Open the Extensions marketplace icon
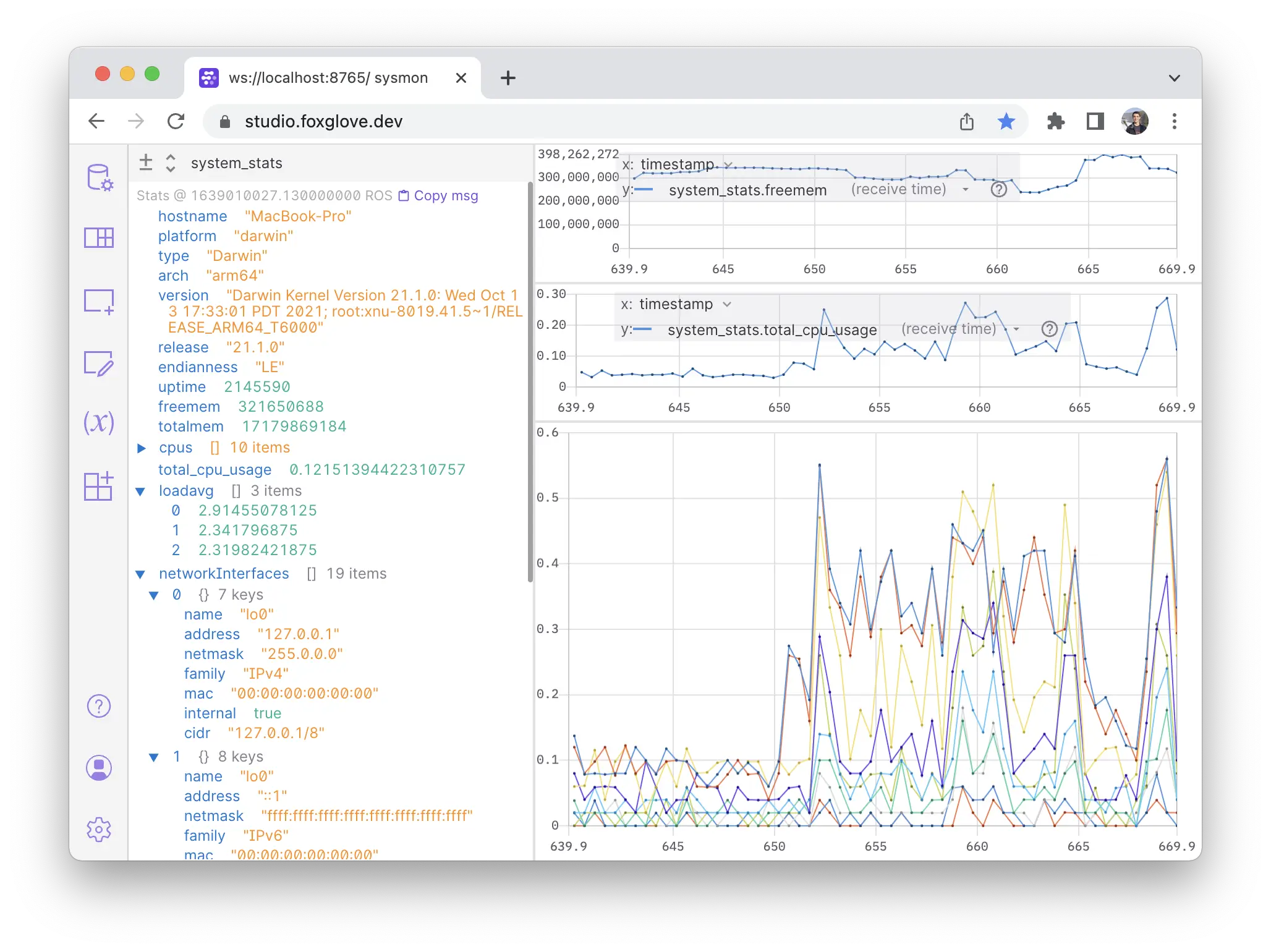1271x952 pixels. click(x=99, y=487)
